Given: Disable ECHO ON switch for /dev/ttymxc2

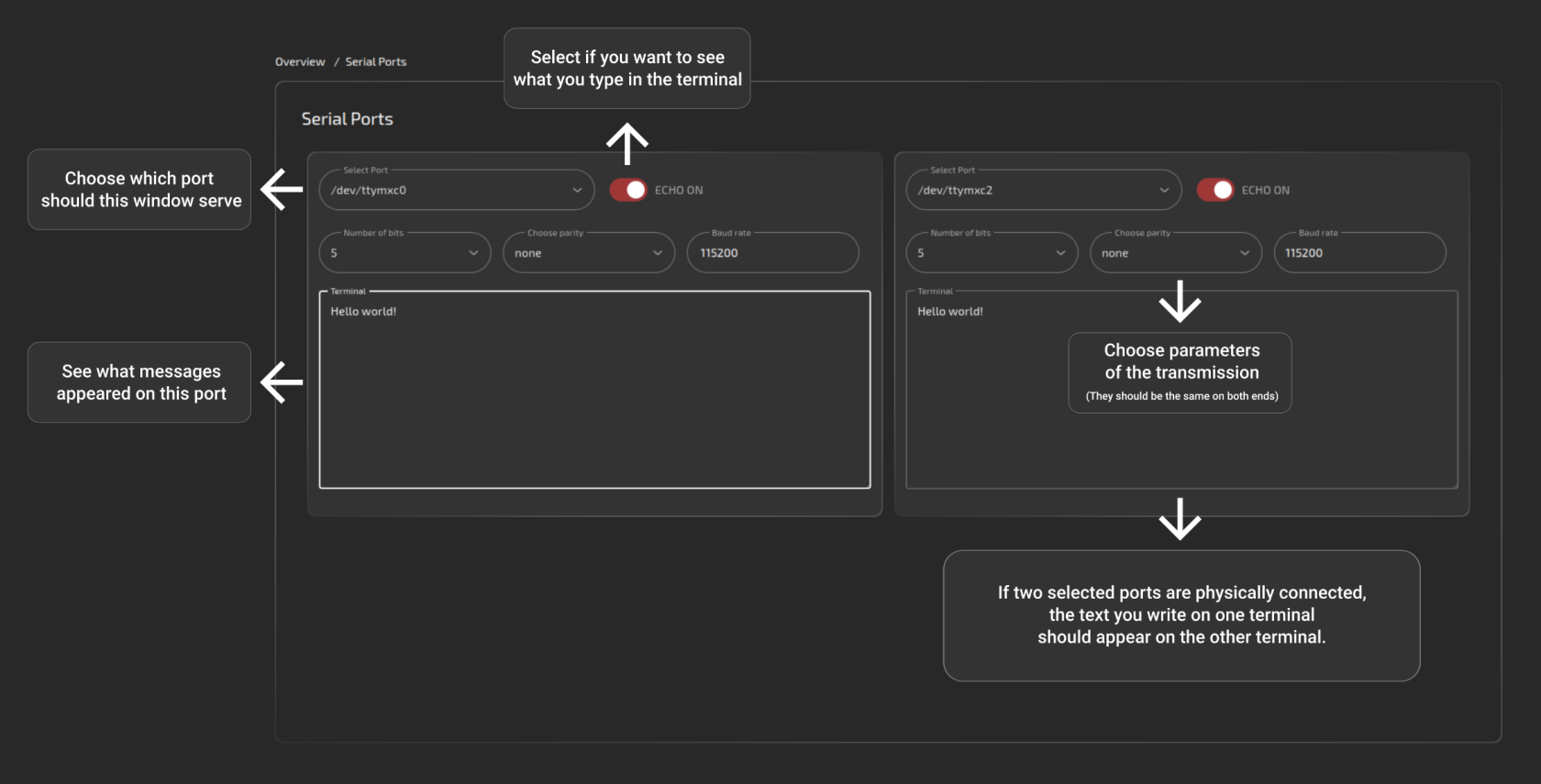Looking at the screenshot, I should coord(1215,190).
